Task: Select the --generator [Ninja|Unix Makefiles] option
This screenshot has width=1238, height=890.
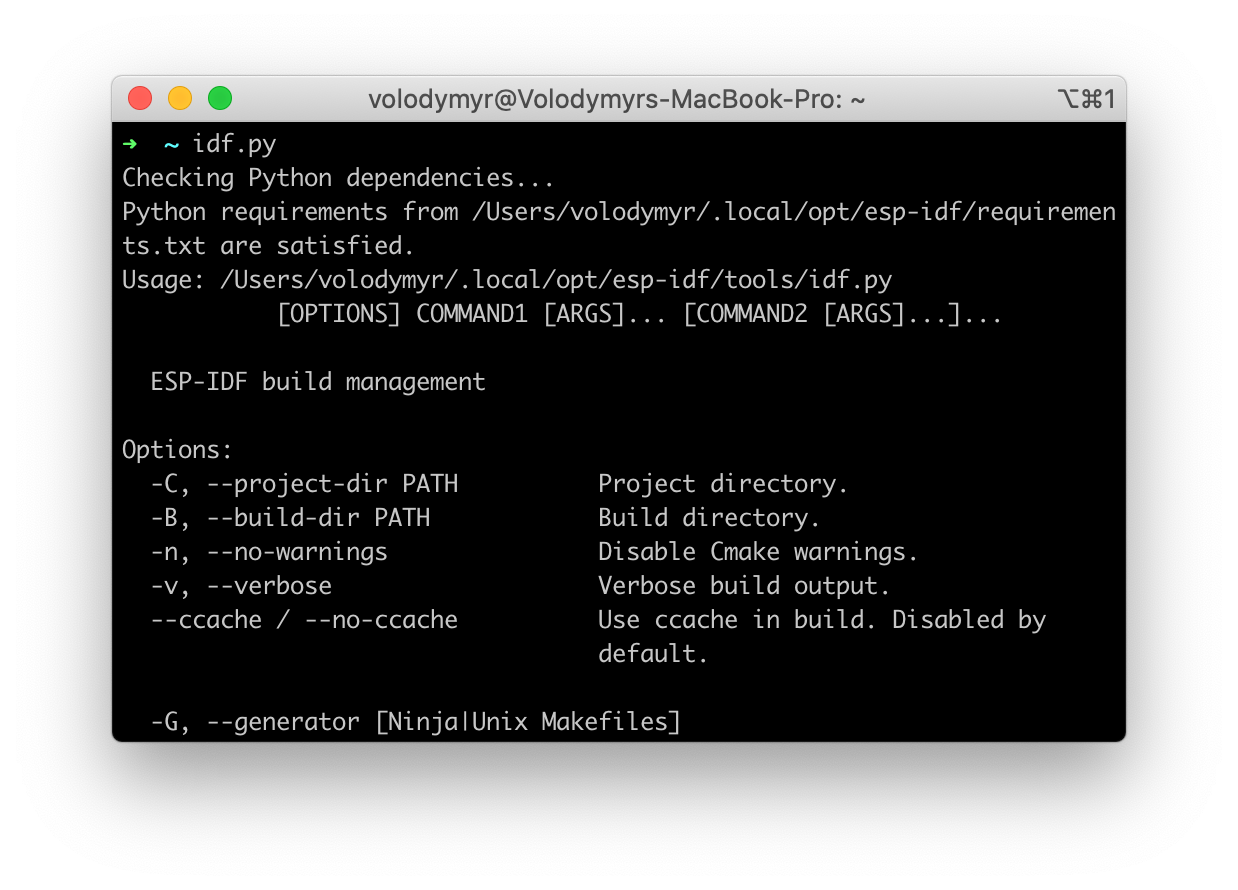Action: [414, 721]
